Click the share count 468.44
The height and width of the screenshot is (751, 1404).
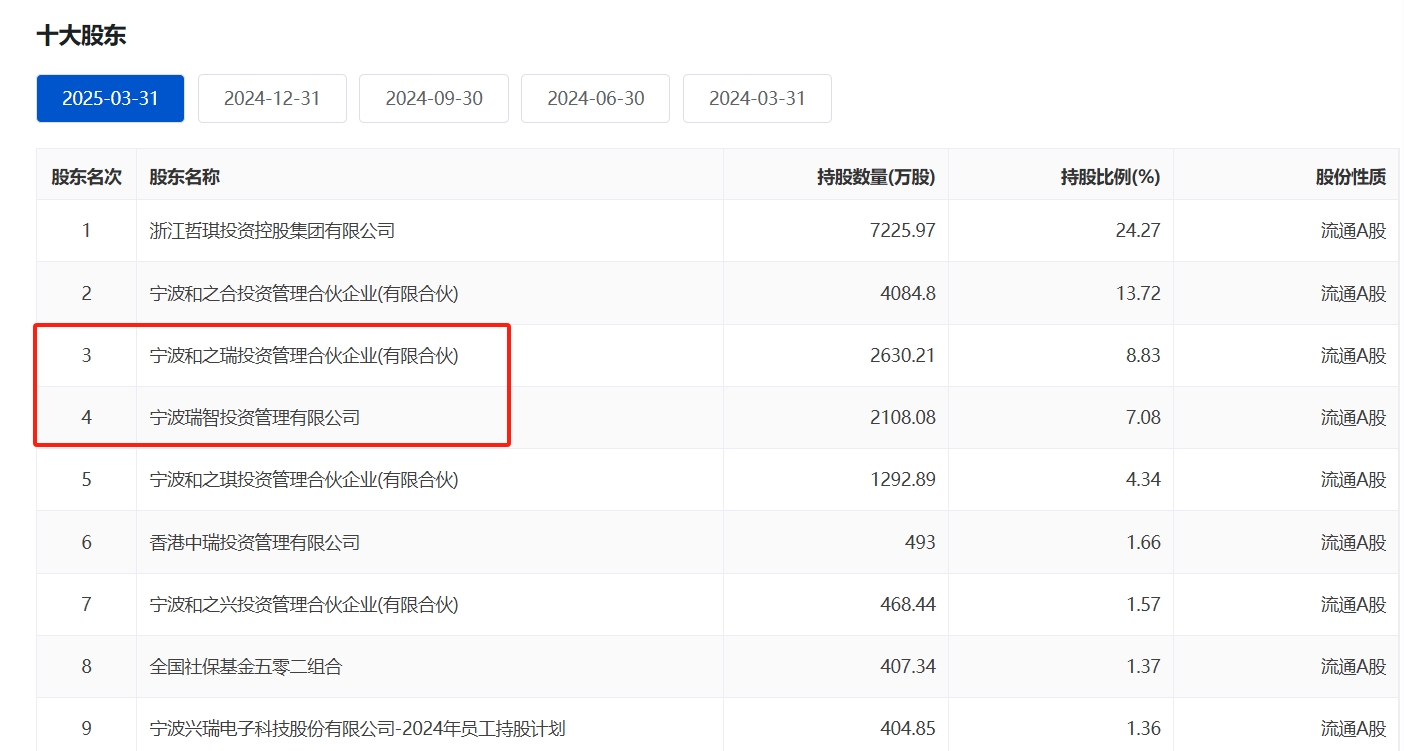(x=908, y=605)
